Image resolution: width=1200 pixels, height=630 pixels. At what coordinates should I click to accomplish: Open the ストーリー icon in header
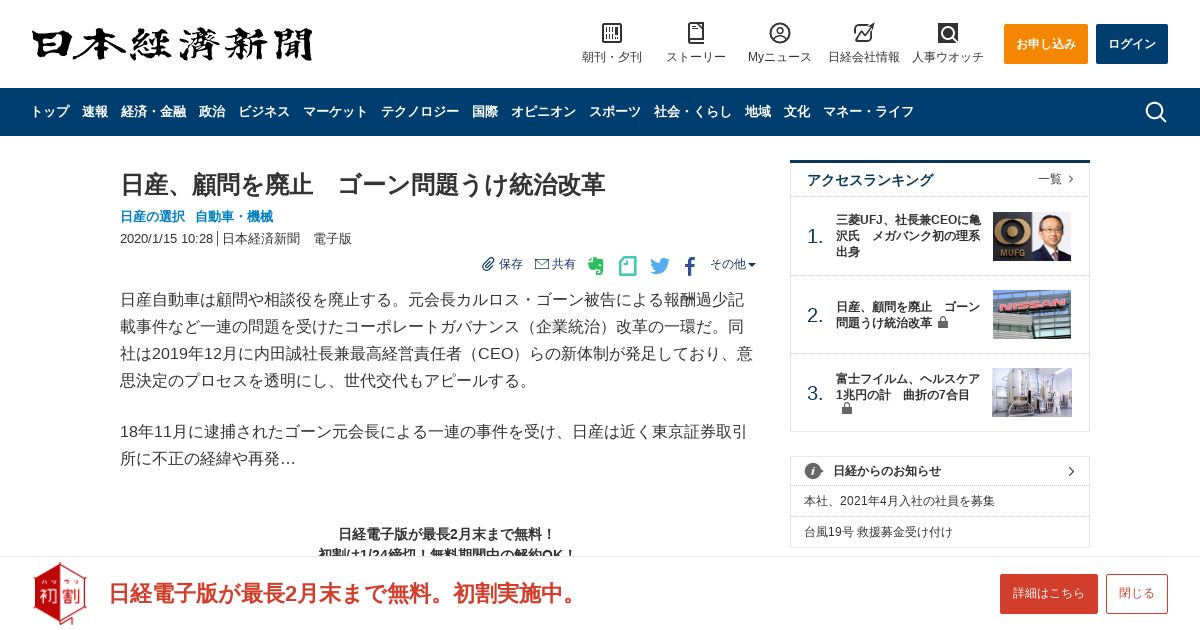[x=696, y=33]
